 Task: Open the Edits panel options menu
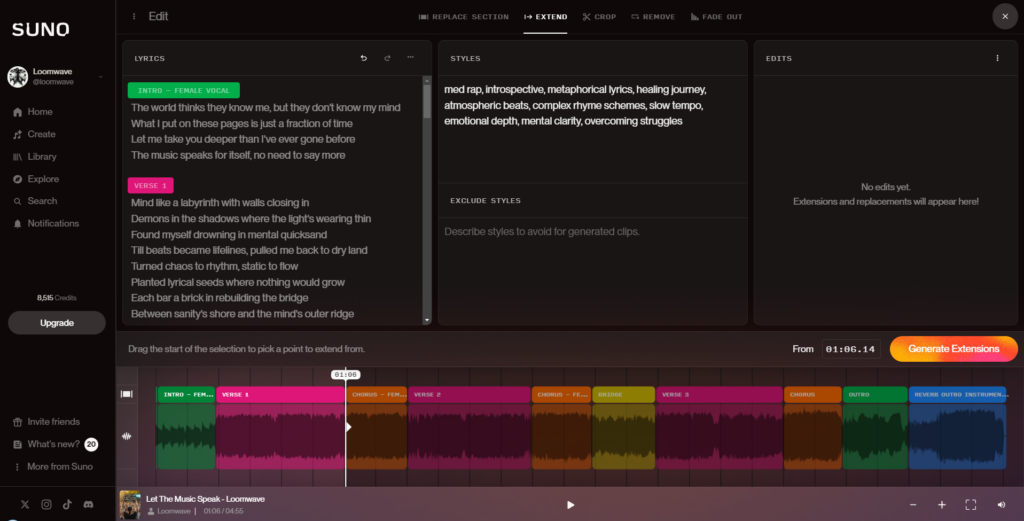pos(997,58)
